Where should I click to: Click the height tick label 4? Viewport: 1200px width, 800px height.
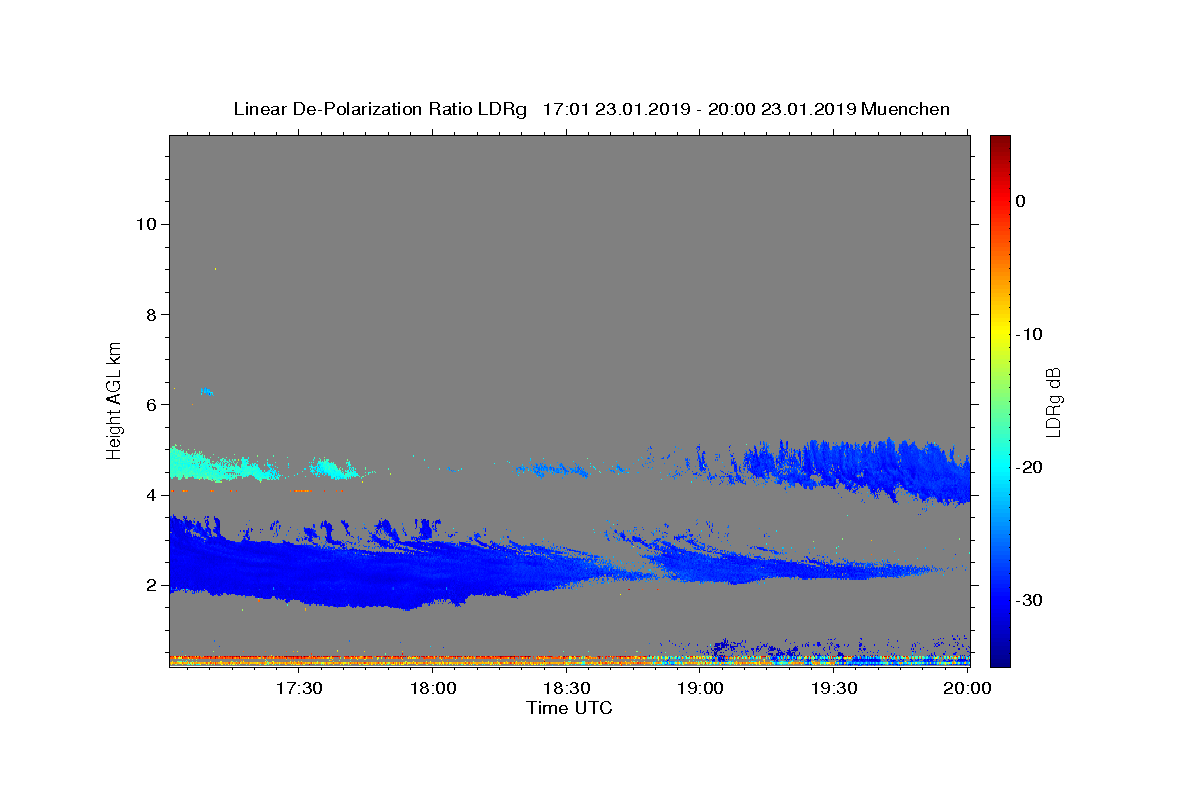(x=152, y=495)
